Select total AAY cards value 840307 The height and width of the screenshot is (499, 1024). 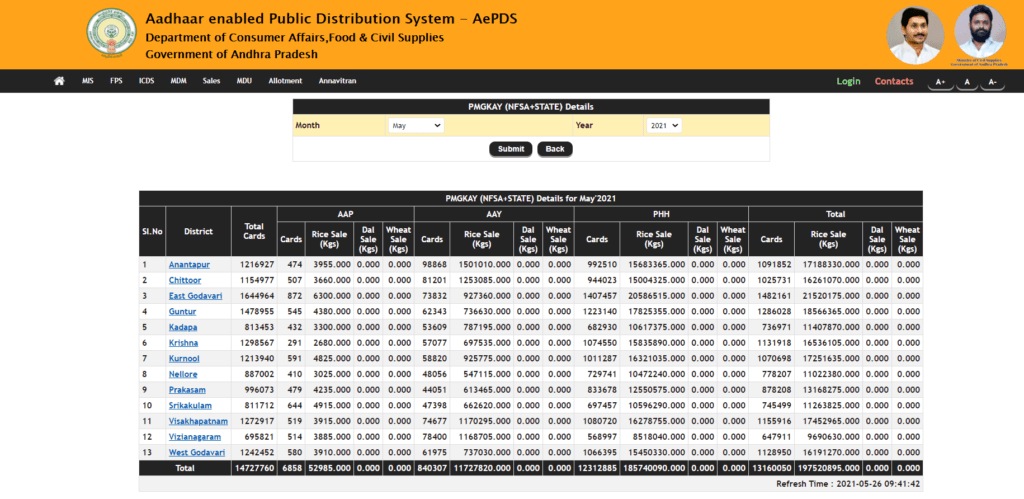432,468
